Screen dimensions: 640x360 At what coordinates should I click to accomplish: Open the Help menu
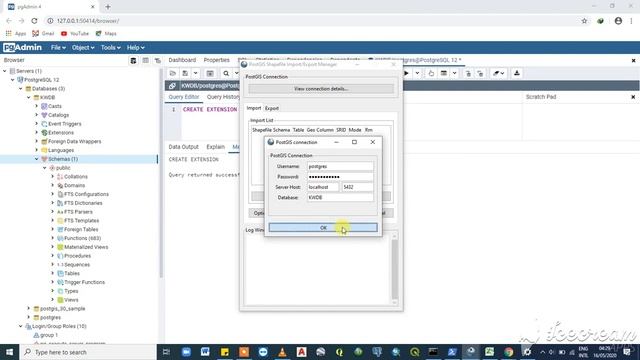(136, 47)
